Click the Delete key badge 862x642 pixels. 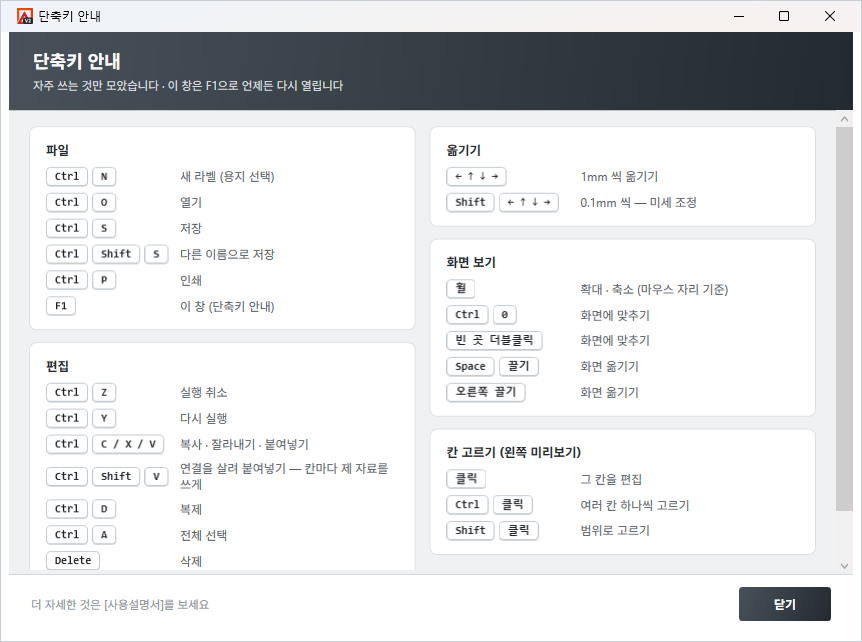[x=73, y=561]
